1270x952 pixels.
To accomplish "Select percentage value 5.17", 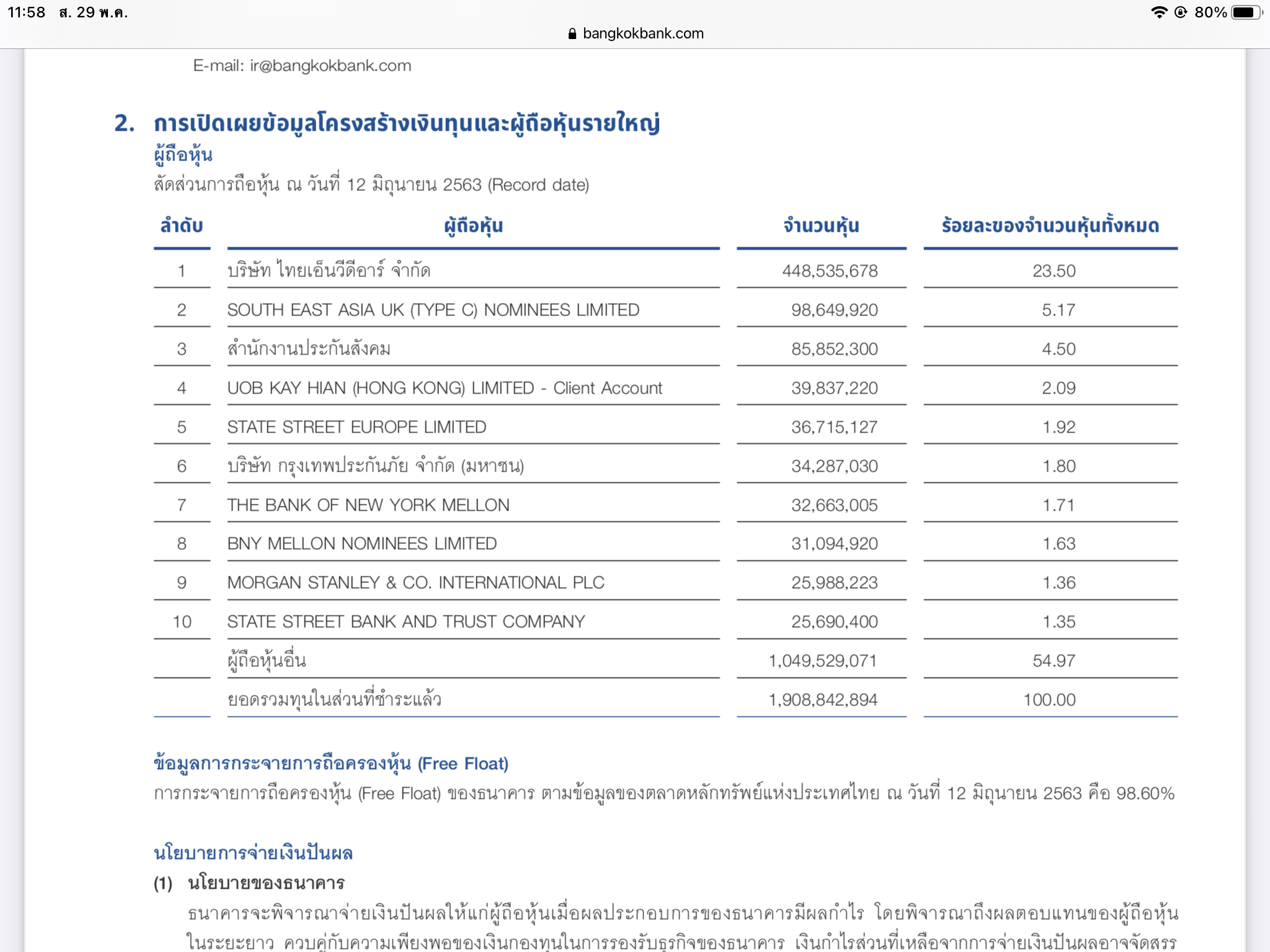I will pyautogui.click(x=1058, y=310).
